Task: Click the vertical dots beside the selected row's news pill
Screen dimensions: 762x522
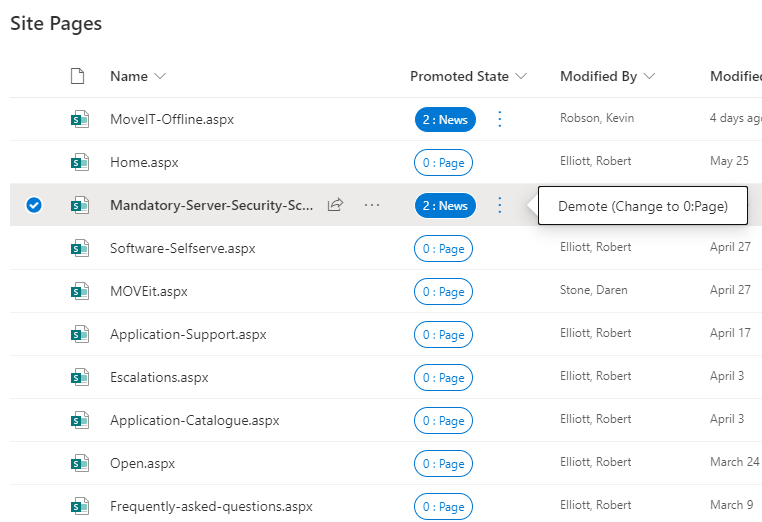Action: (500, 205)
